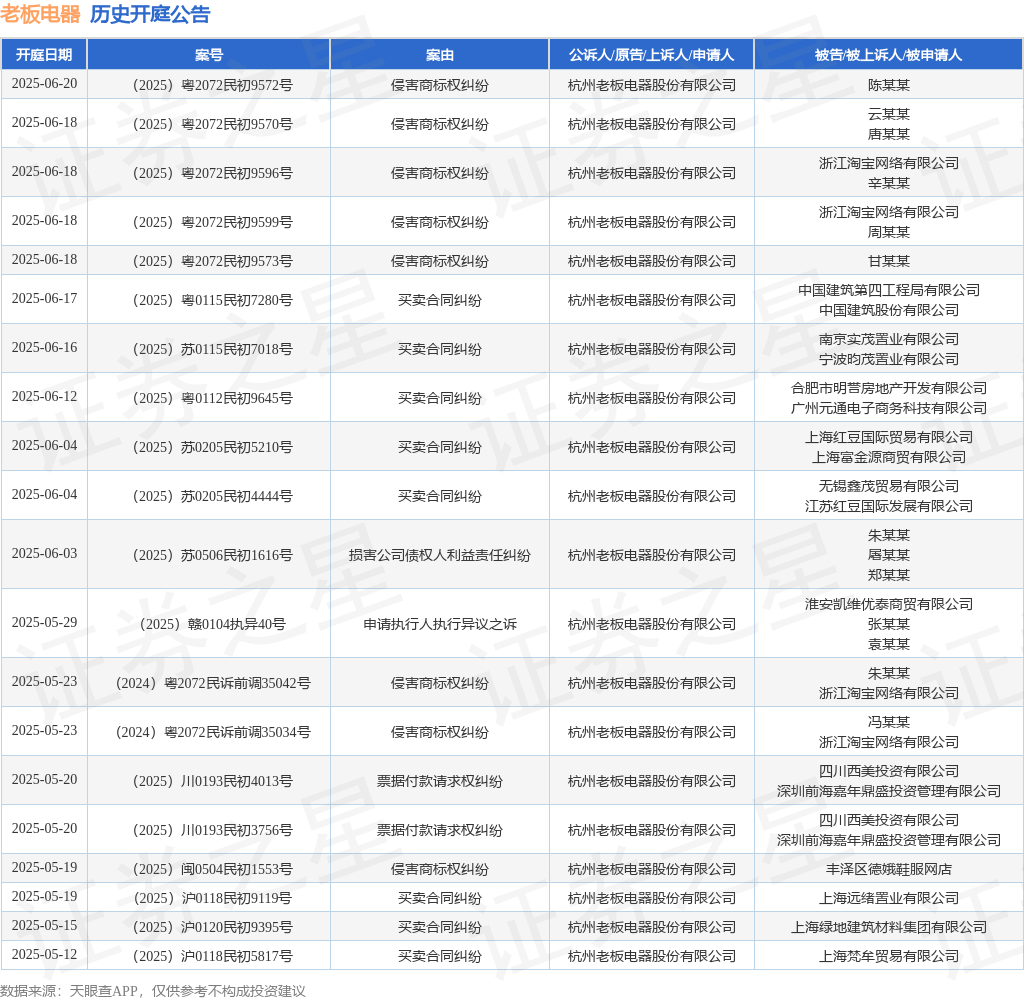1024x1000 pixels.
Task: Click cause 申请执行人执行异议之诉
Action: click(440, 624)
